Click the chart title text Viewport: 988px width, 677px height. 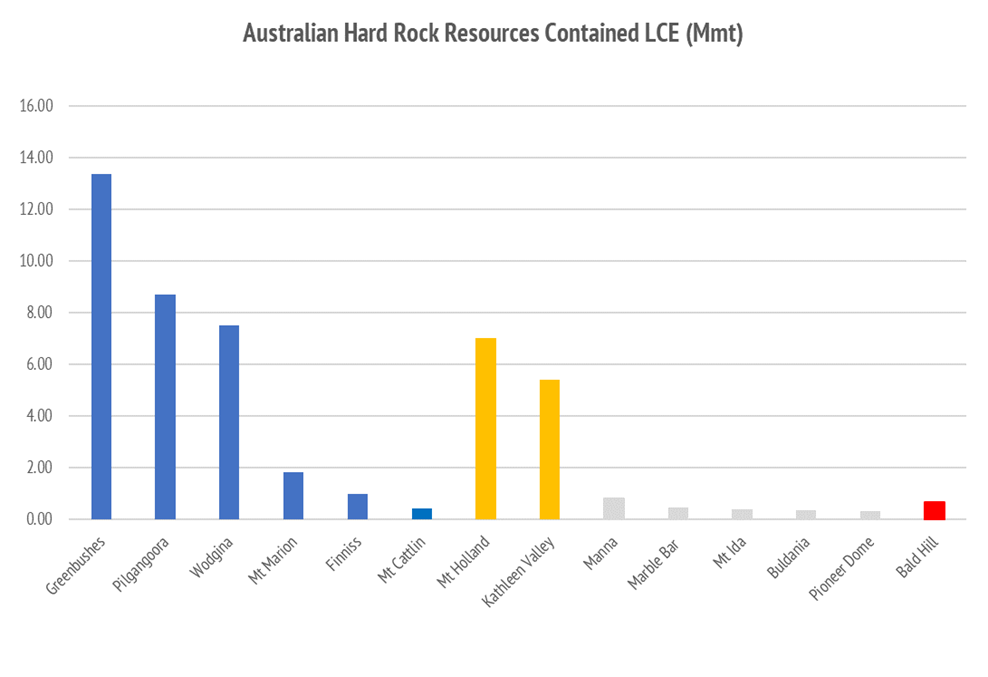coord(493,33)
